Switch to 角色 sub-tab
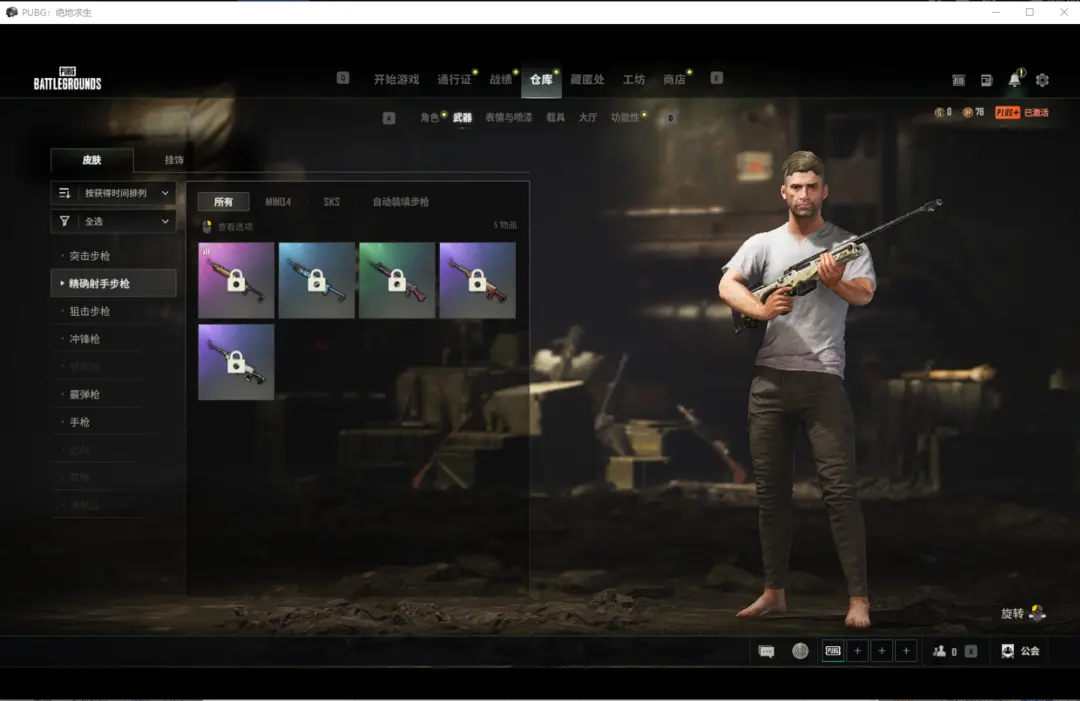Screen dimensions: 1080x701 coord(429,118)
